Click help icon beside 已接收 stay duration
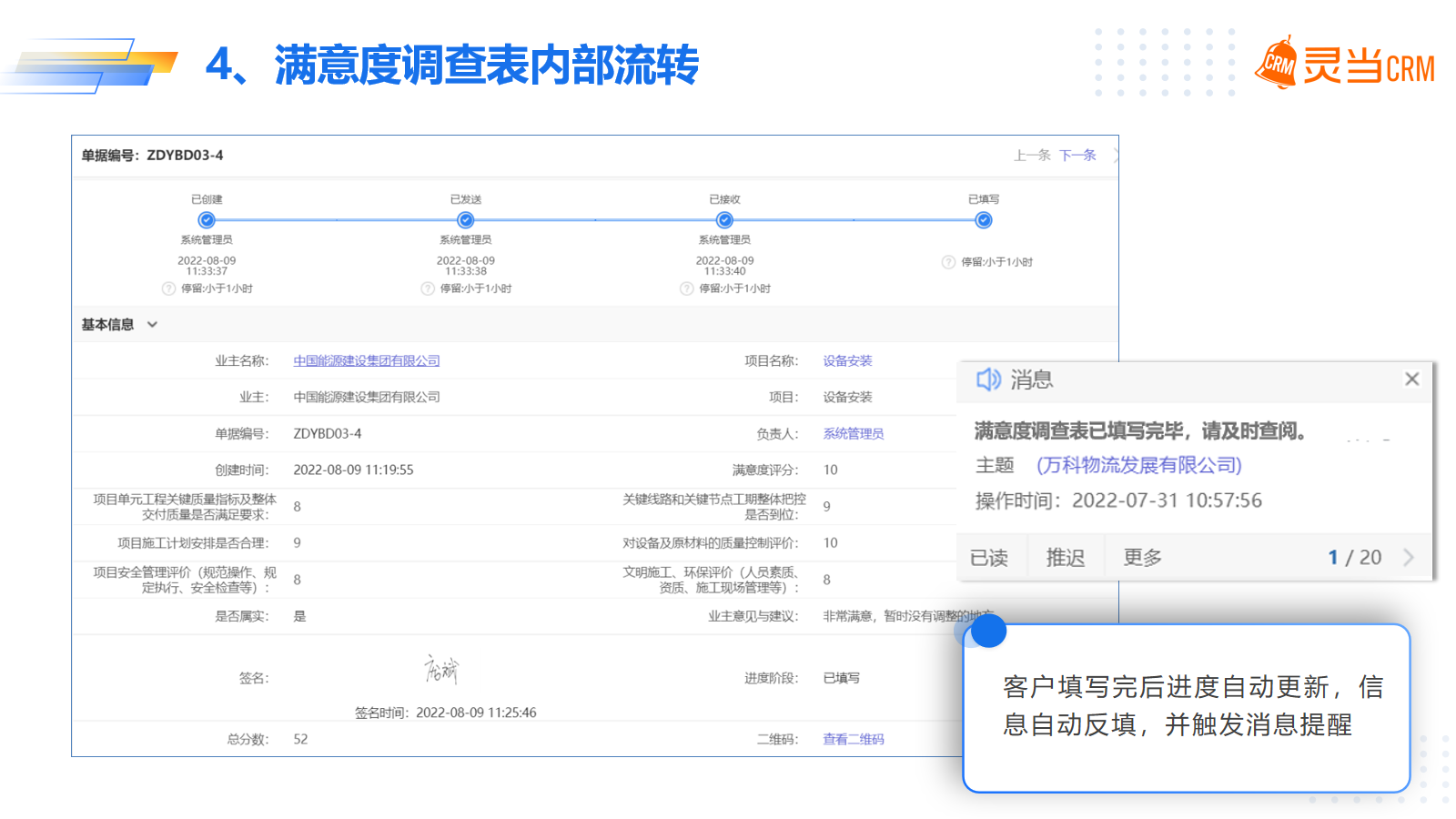The width and height of the screenshot is (1456, 819). (687, 288)
